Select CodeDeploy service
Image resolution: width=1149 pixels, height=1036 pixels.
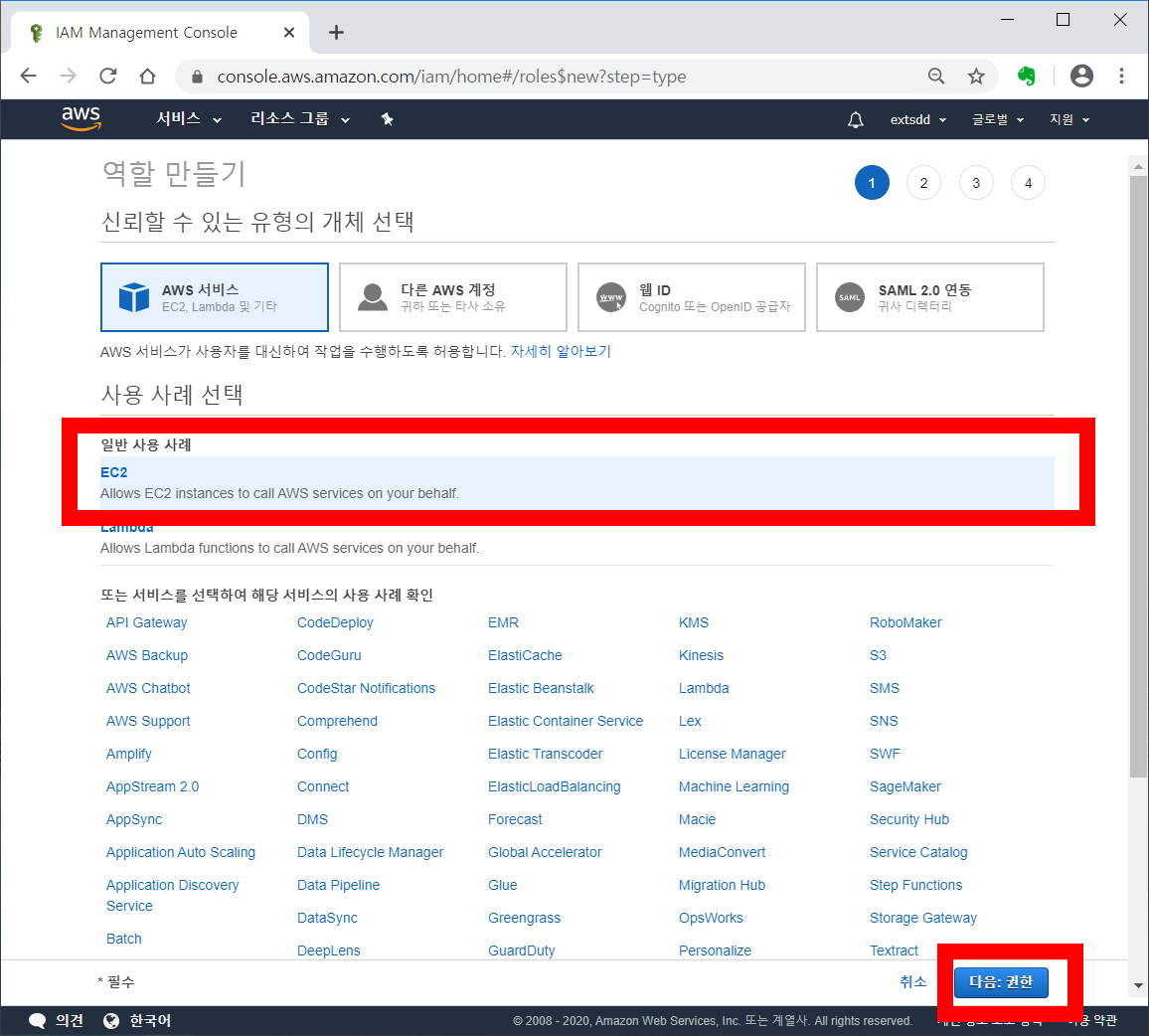pyautogui.click(x=335, y=622)
